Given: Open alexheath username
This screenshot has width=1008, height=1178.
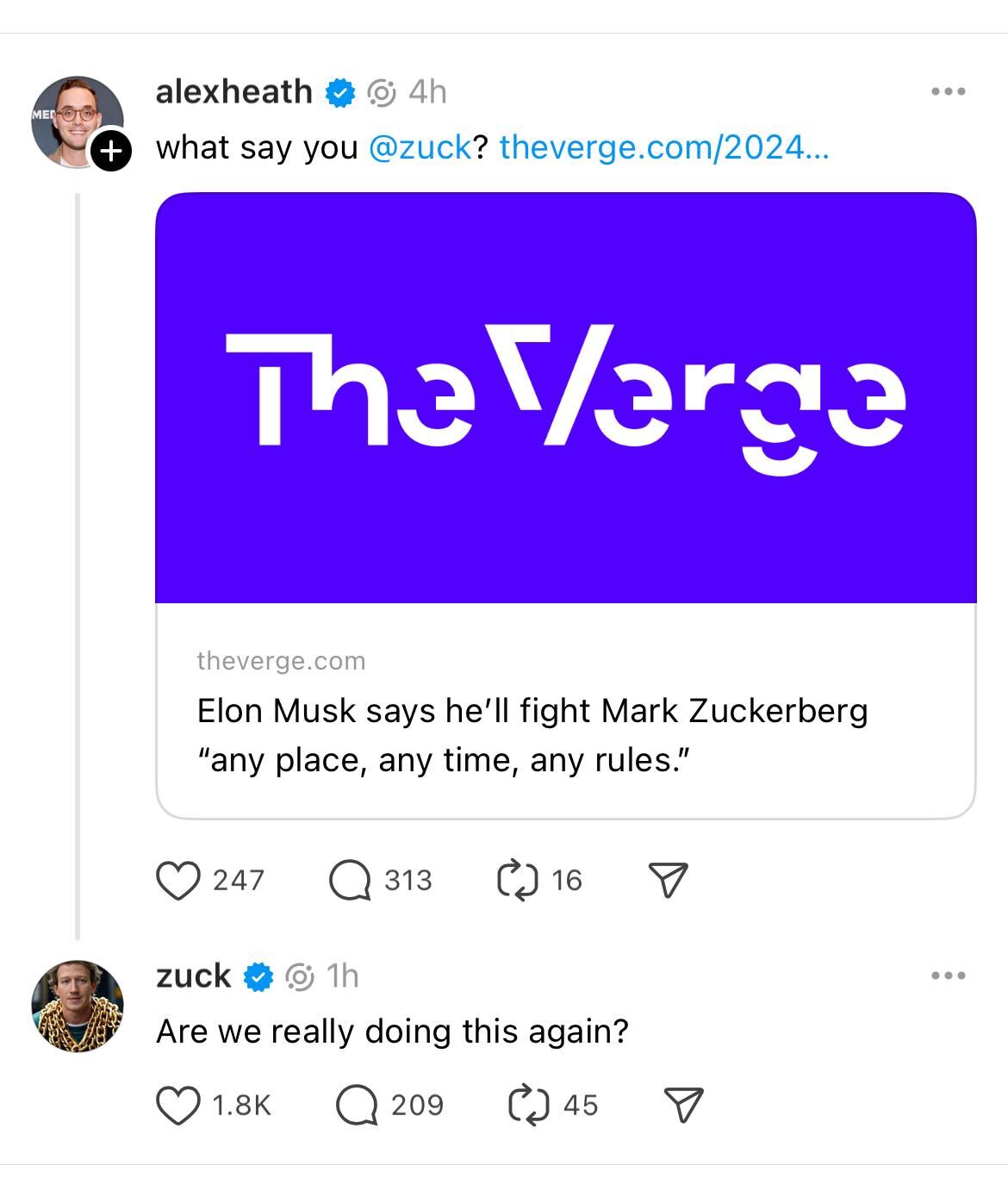Looking at the screenshot, I should 234,91.
